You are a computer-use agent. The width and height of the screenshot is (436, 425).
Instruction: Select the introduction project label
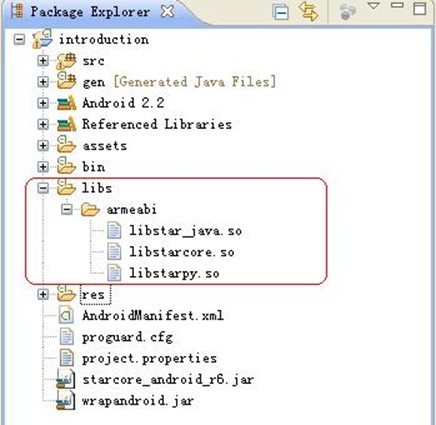[104, 40]
